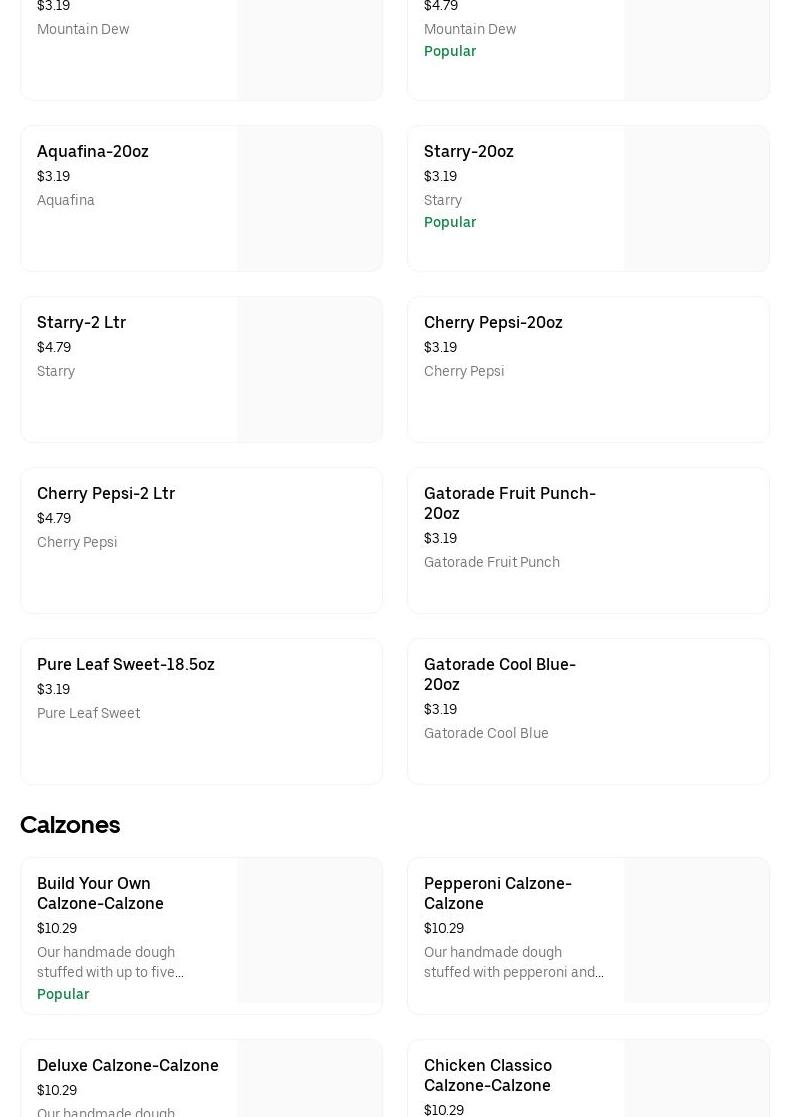This screenshot has height=1117, width=804.
Task: Click the Starry-20oz product image
Action: coord(696,198)
